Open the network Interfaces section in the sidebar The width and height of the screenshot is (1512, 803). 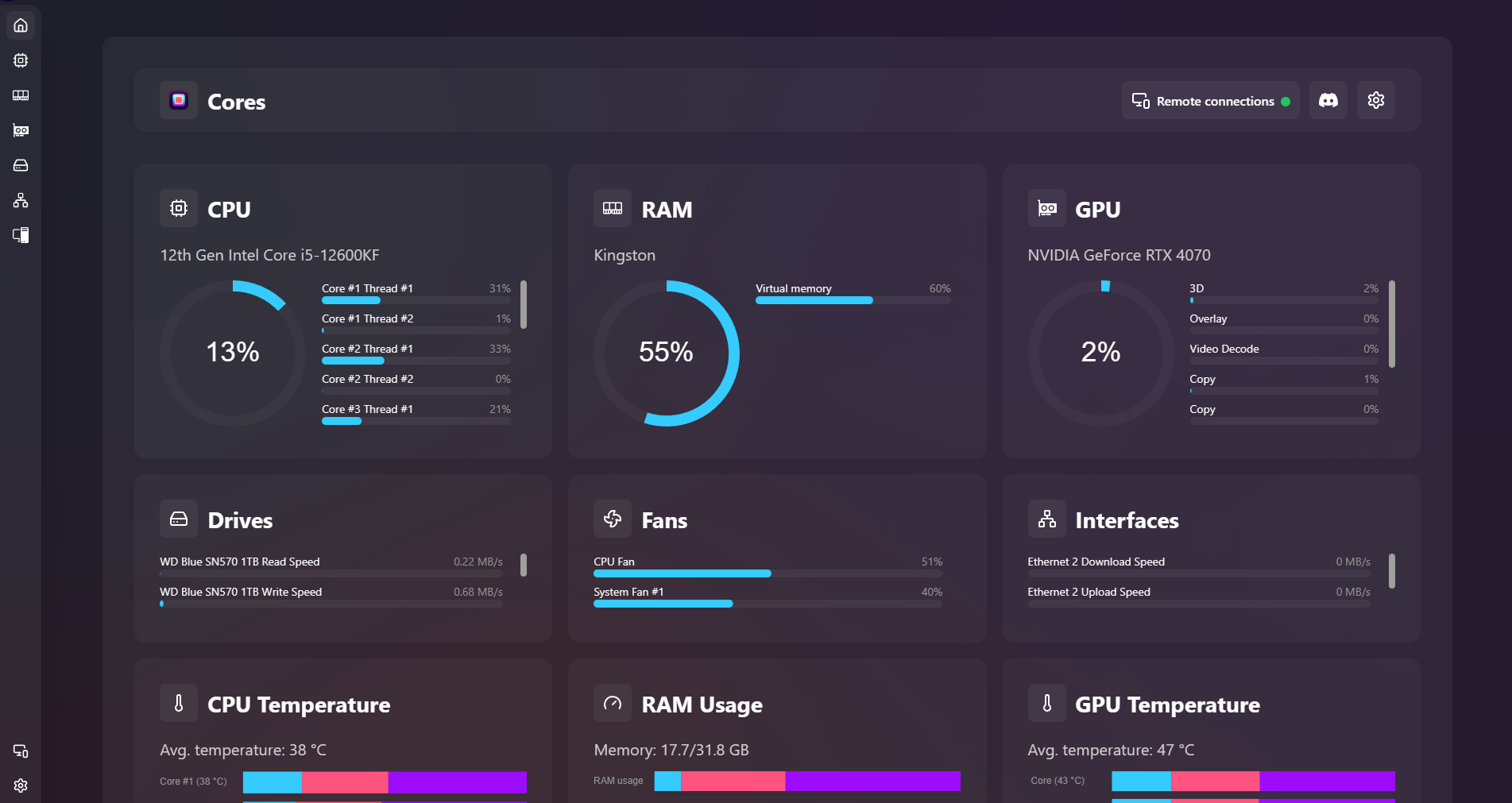pos(20,200)
